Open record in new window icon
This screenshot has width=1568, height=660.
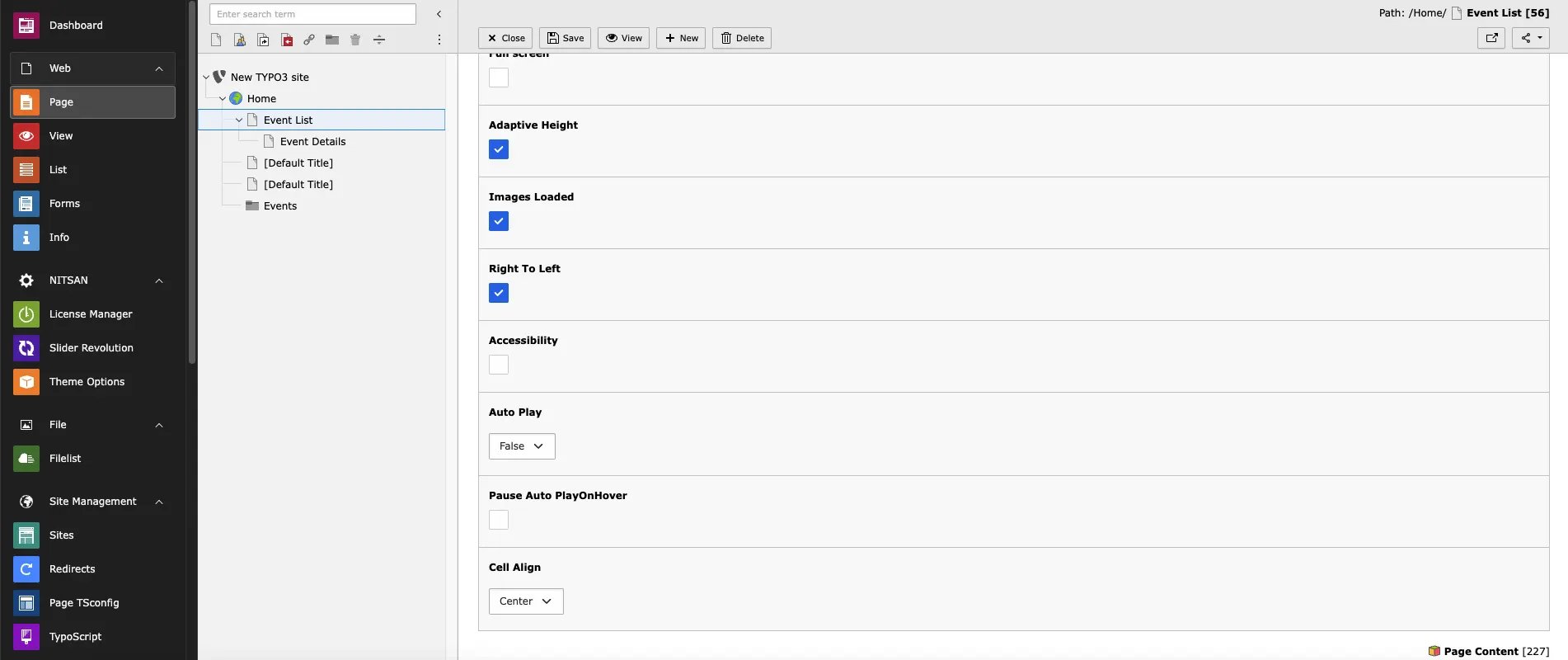pos(1491,38)
